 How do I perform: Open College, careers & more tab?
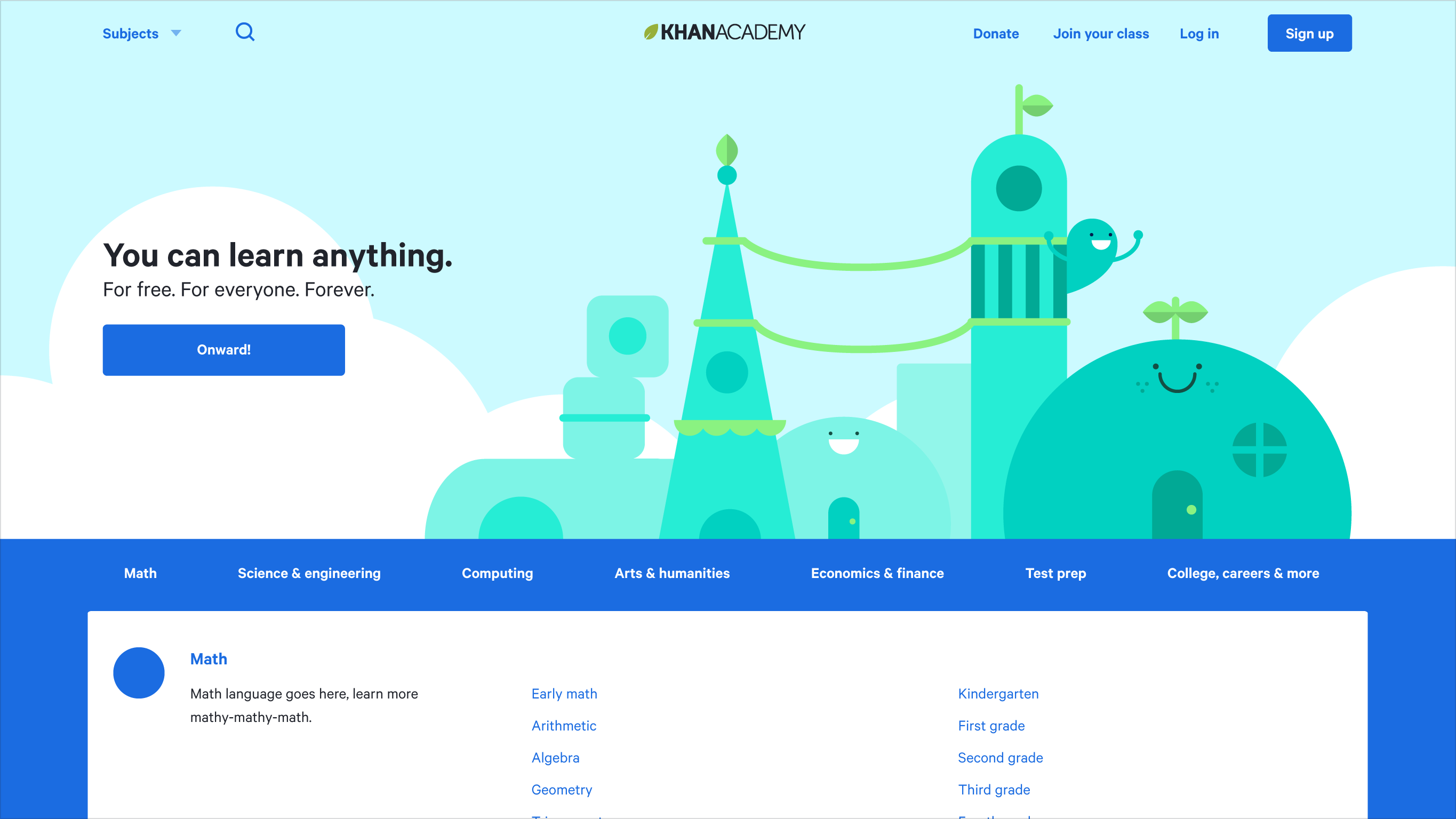coord(1243,573)
